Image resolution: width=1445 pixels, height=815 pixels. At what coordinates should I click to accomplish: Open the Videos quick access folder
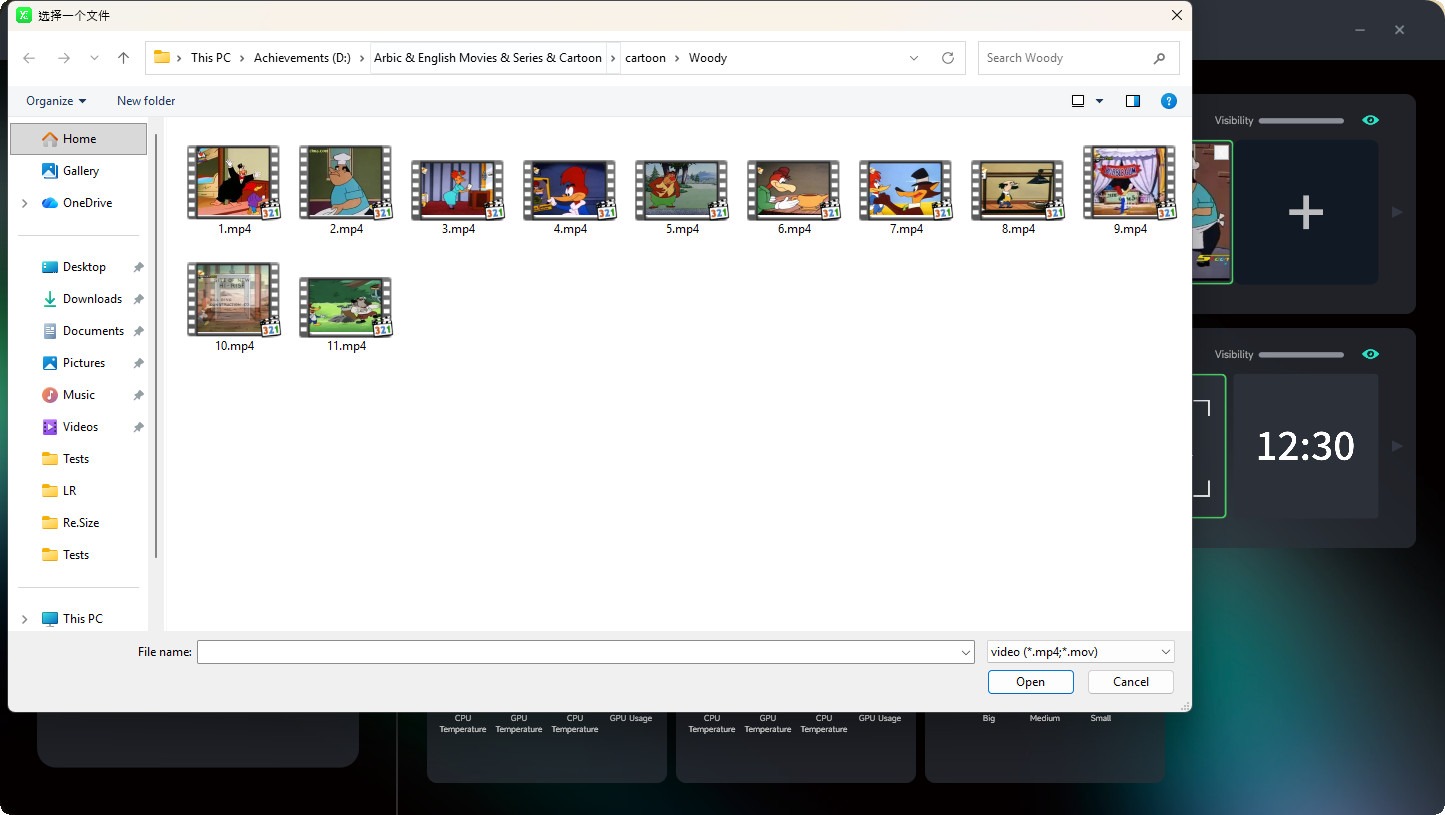78,427
